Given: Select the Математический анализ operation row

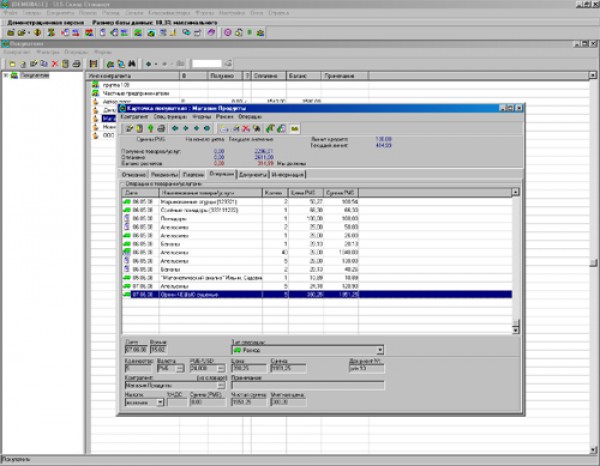Looking at the screenshot, I should coord(317,277).
